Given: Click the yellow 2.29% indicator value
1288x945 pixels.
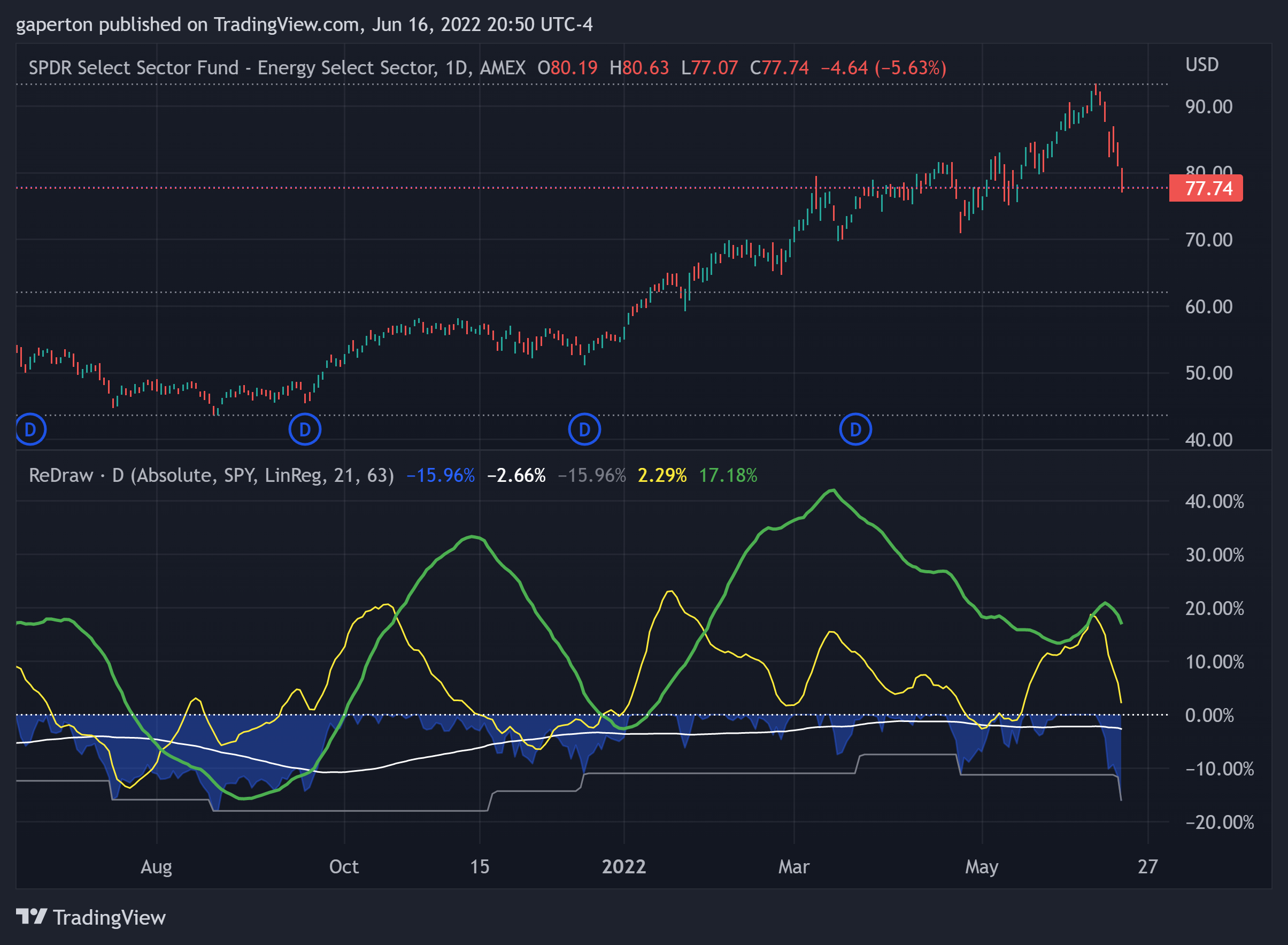Looking at the screenshot, I should click(x=662, y=475).
